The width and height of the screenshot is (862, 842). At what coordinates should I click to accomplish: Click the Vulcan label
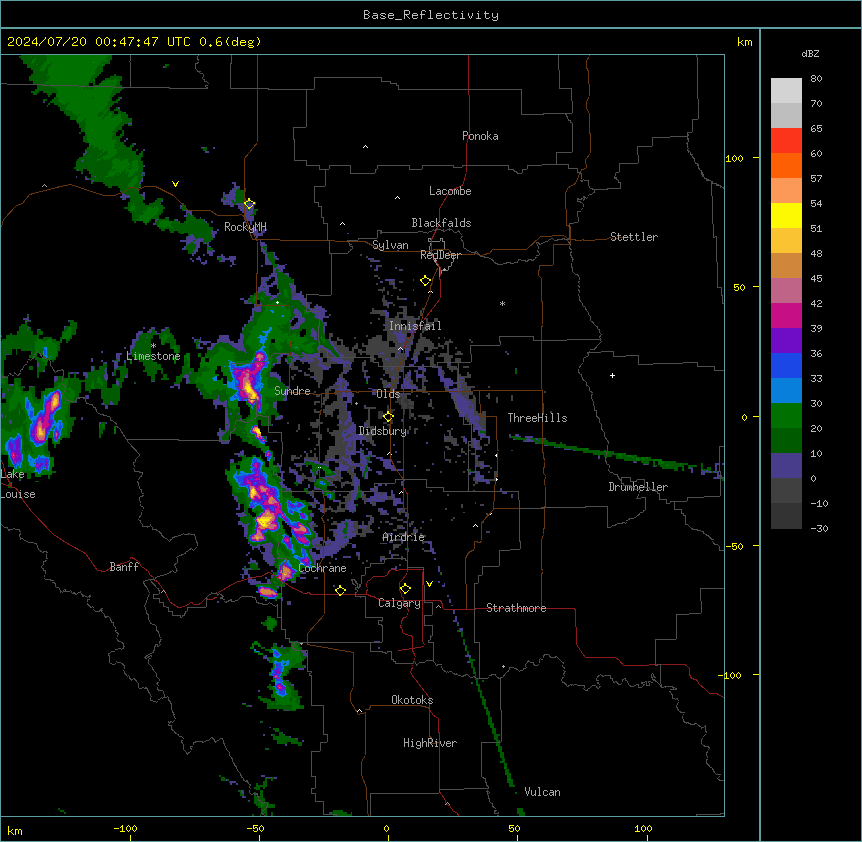543,792
